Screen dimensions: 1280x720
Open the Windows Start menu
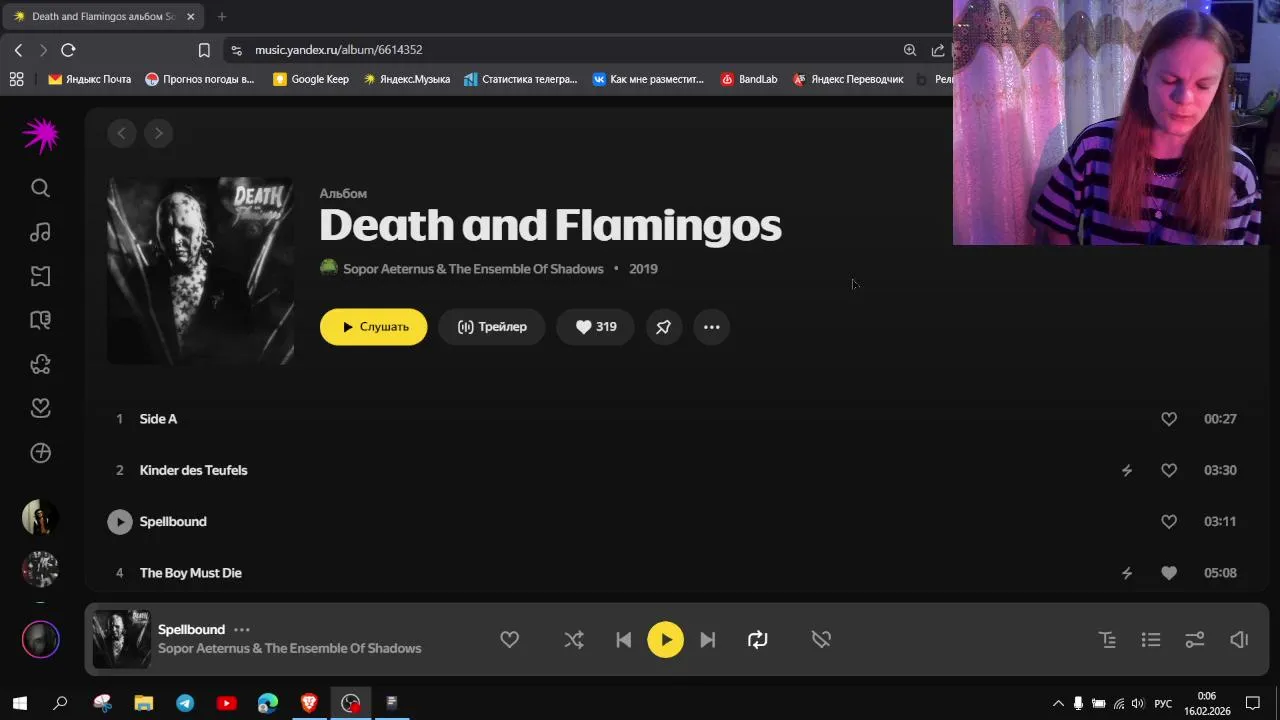tap(19, 703)
